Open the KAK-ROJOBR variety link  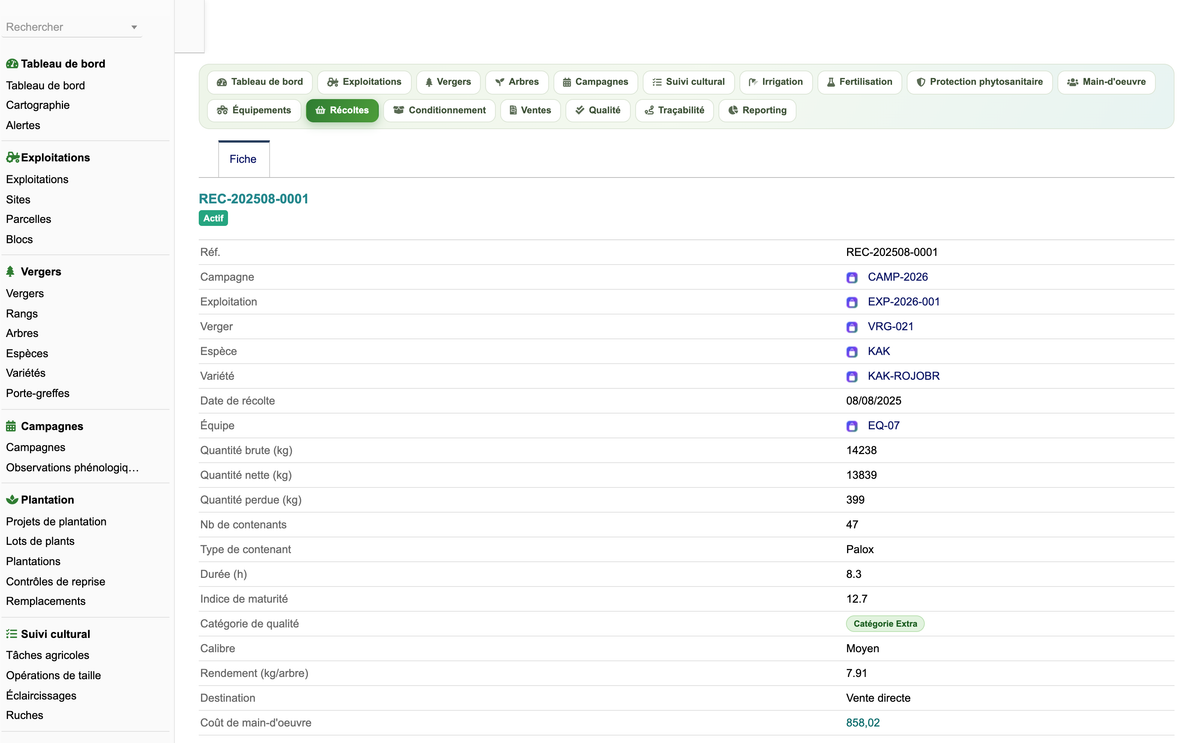click(x=904, y=376)
